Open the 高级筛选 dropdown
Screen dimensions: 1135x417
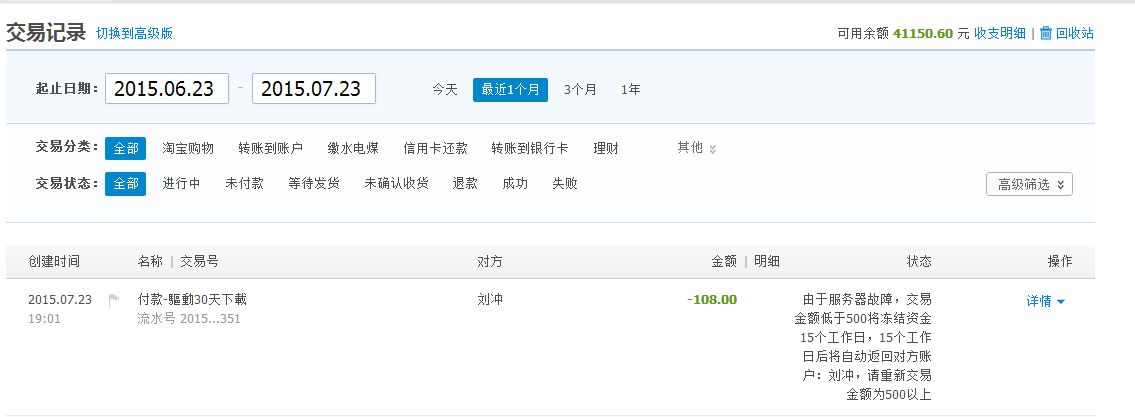click(x=1029, y=184)
